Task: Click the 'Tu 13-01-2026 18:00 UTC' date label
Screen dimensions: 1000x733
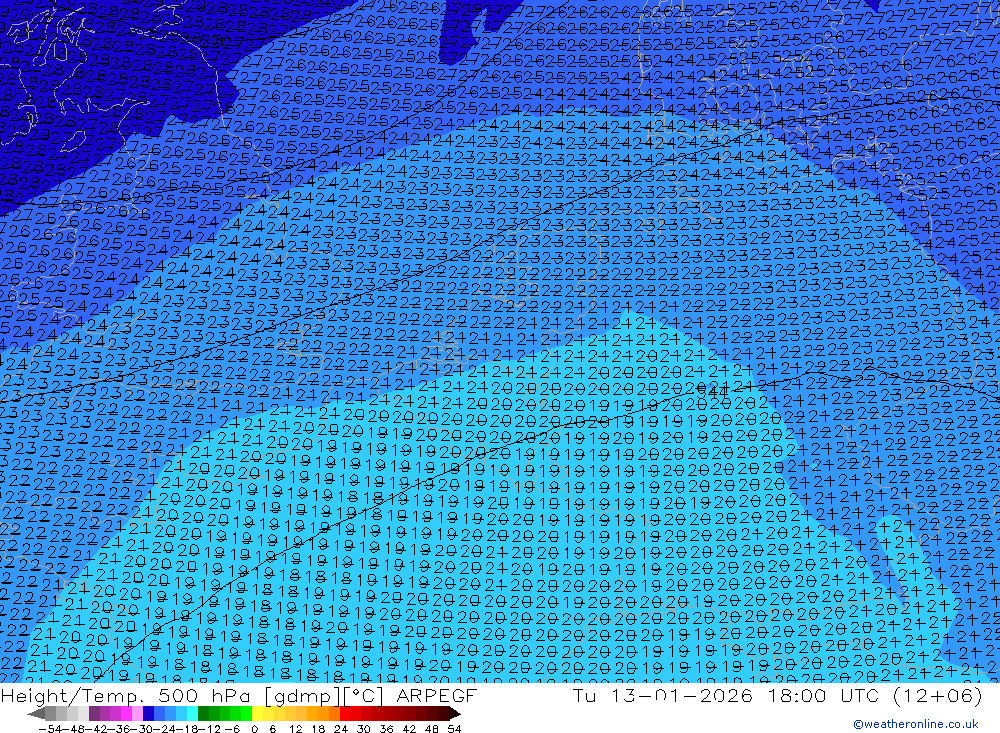Action: coord(726,695)
